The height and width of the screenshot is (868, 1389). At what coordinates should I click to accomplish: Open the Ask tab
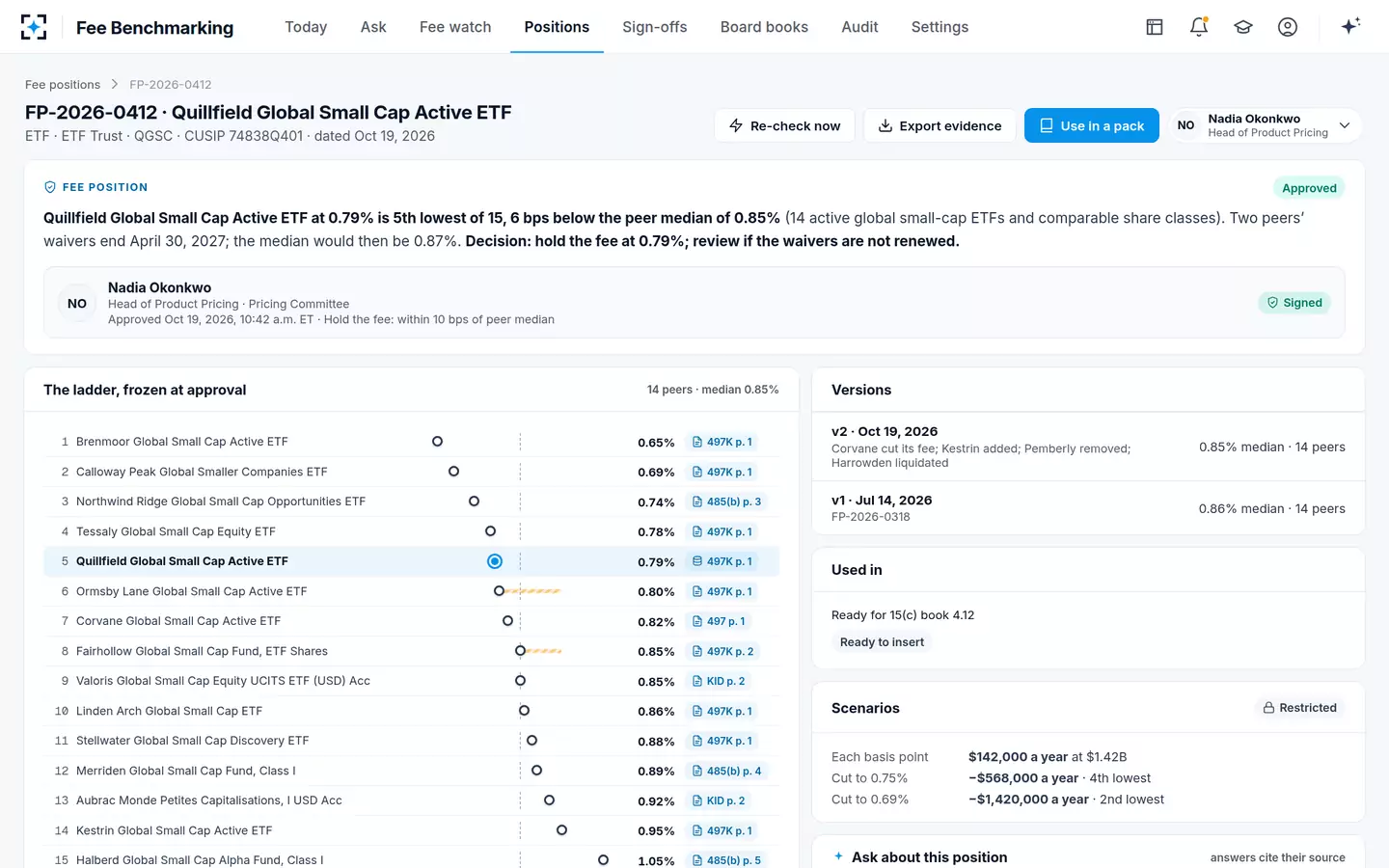[373, 27]
